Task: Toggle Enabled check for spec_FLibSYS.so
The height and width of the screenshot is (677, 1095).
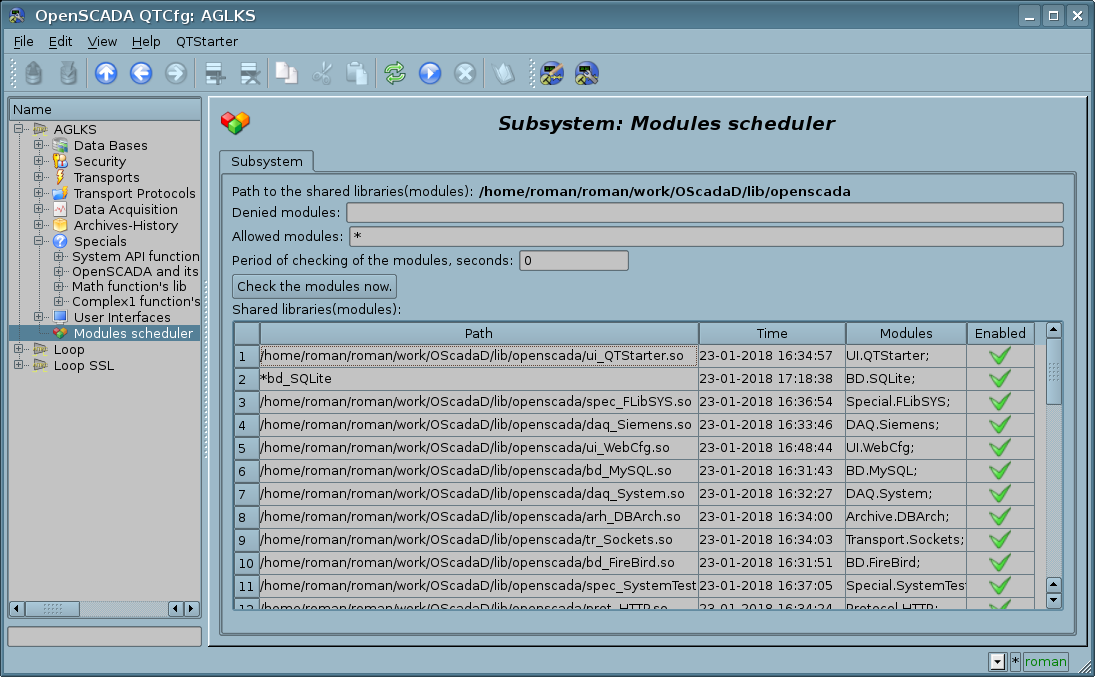Action: click(1000, 402)
